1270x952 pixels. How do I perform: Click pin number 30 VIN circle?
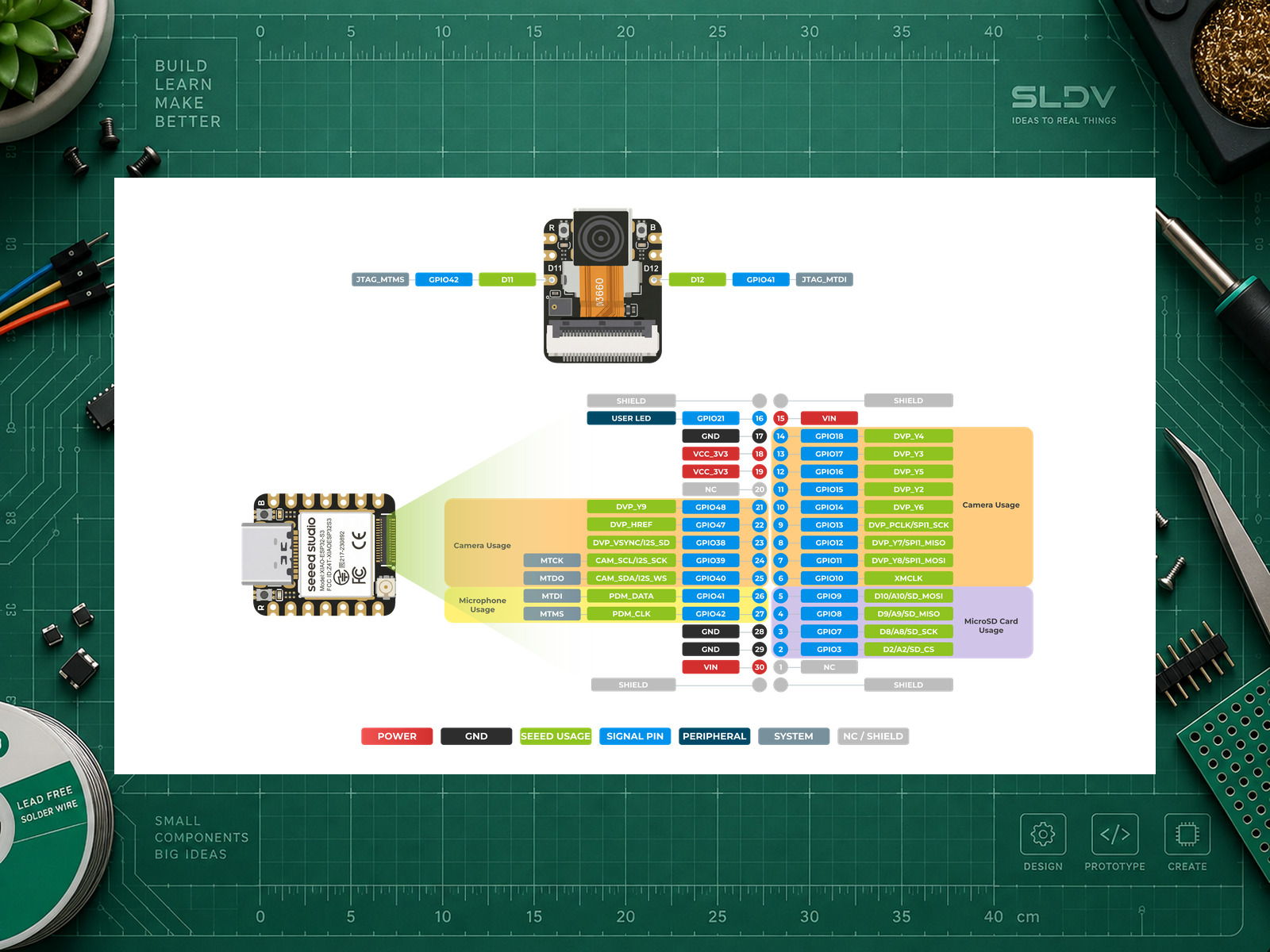coord(760,667)
